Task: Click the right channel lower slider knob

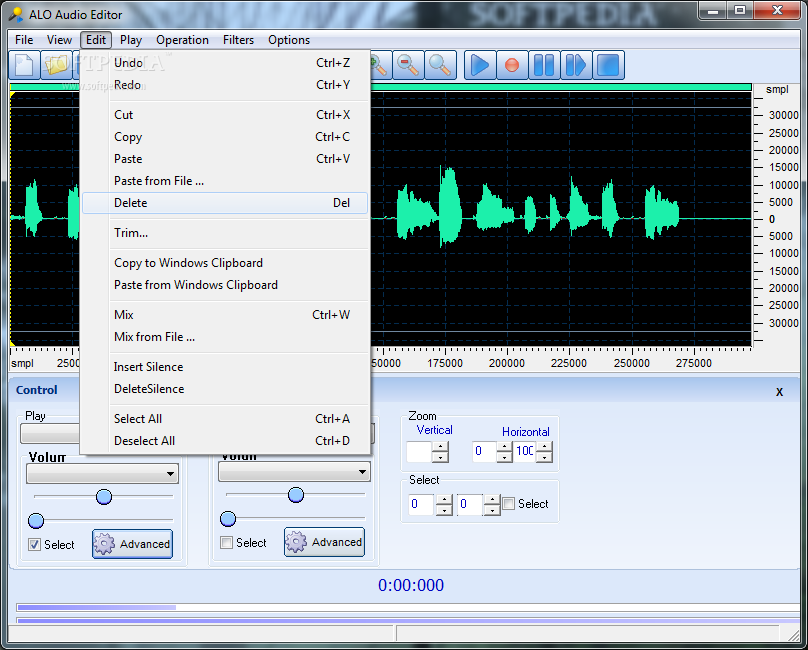Action: [228, 519]
